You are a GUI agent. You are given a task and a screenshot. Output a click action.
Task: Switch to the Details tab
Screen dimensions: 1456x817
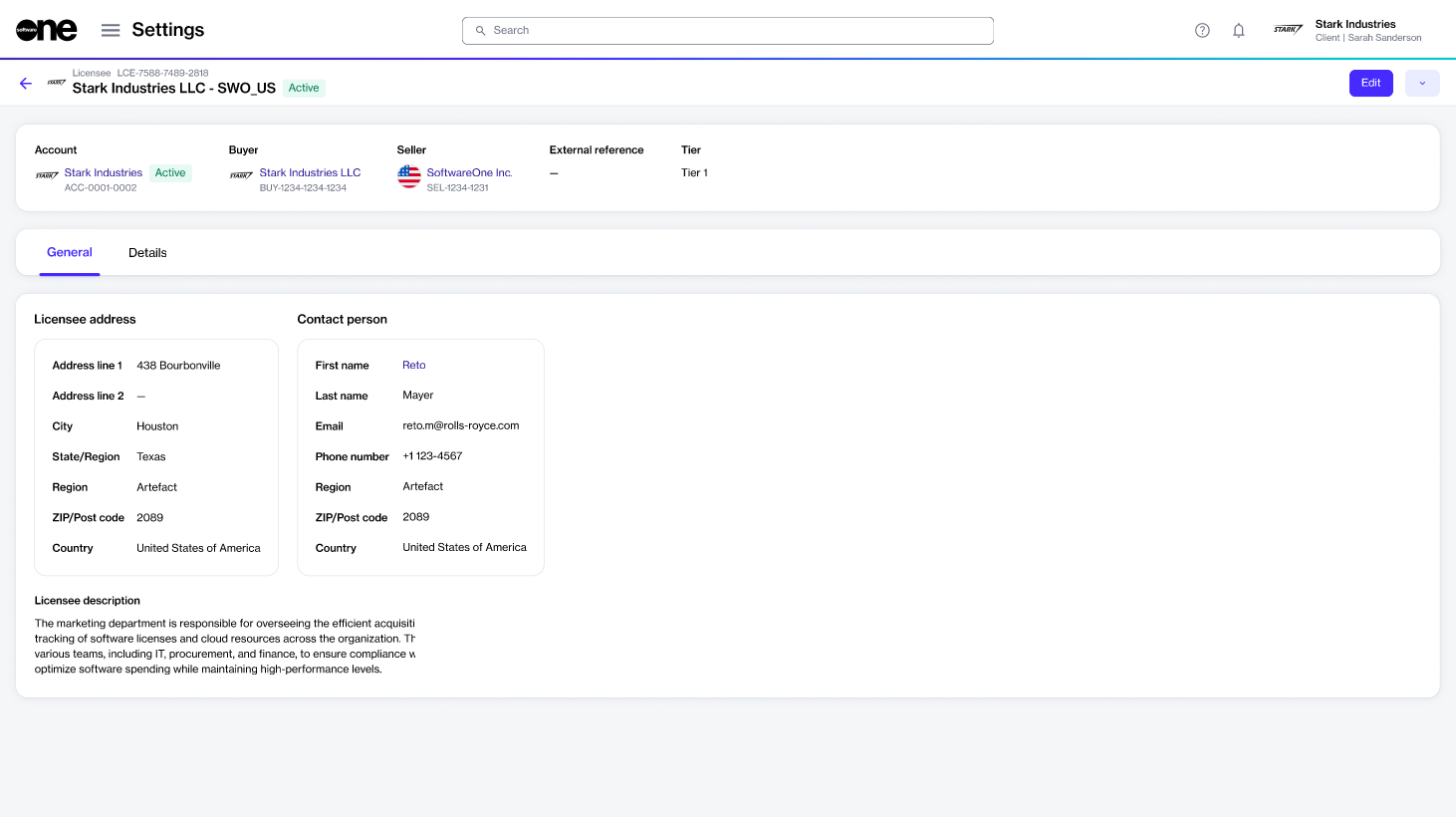coord(147,253)
